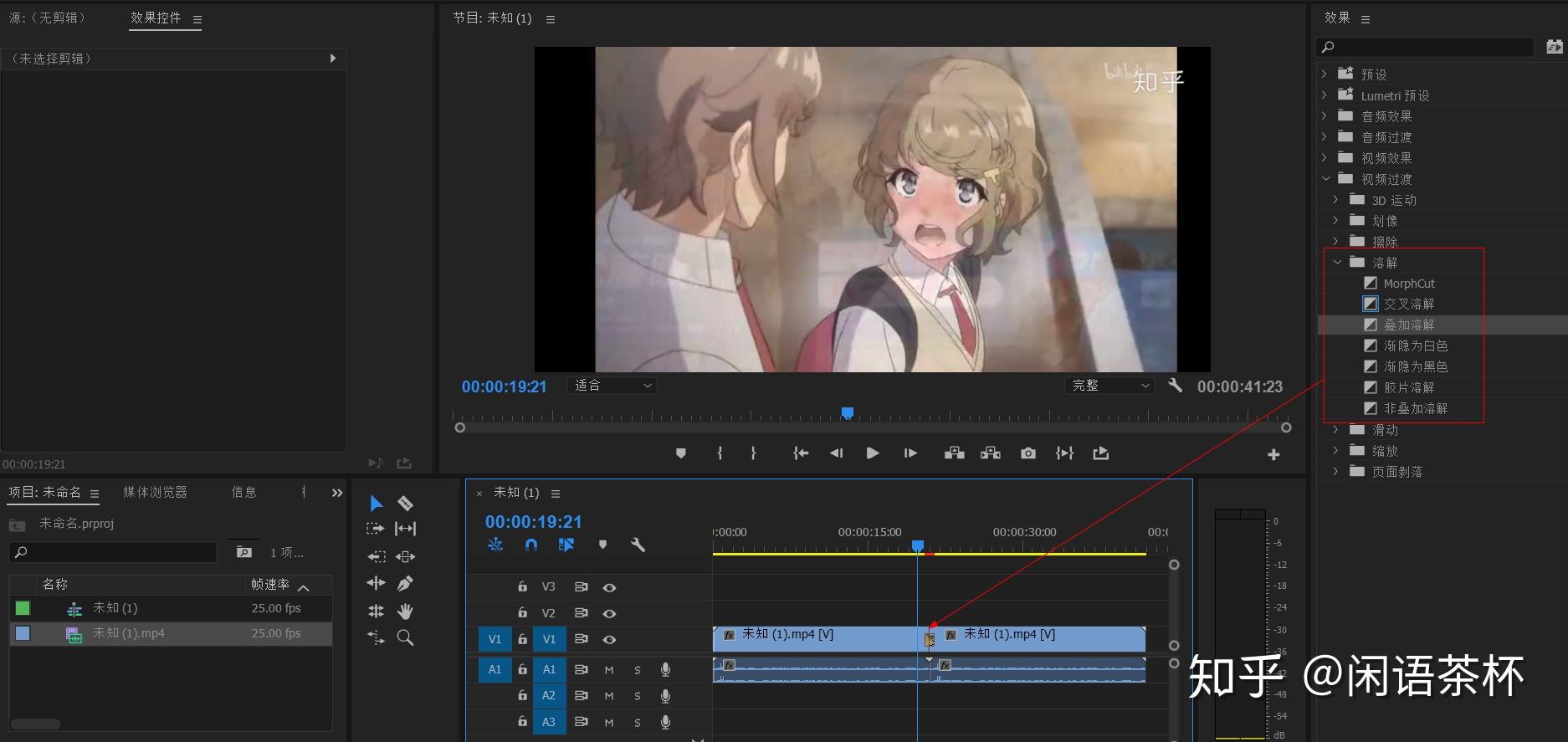Open the program monitor button editor plus
The image size is (1568, 742).
coord(1273,454)
